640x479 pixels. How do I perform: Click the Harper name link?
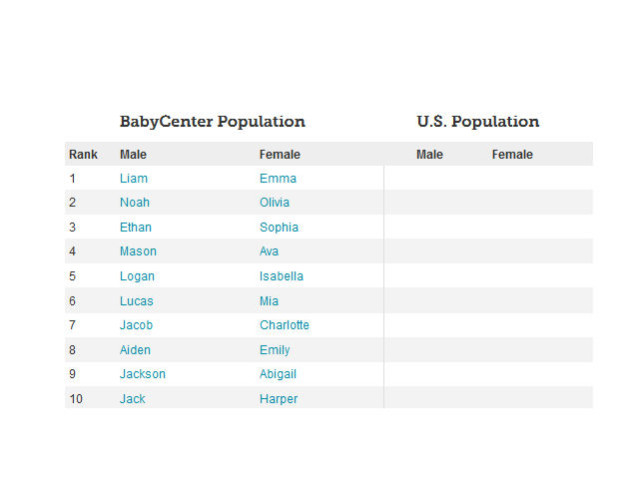click(278, 399)
